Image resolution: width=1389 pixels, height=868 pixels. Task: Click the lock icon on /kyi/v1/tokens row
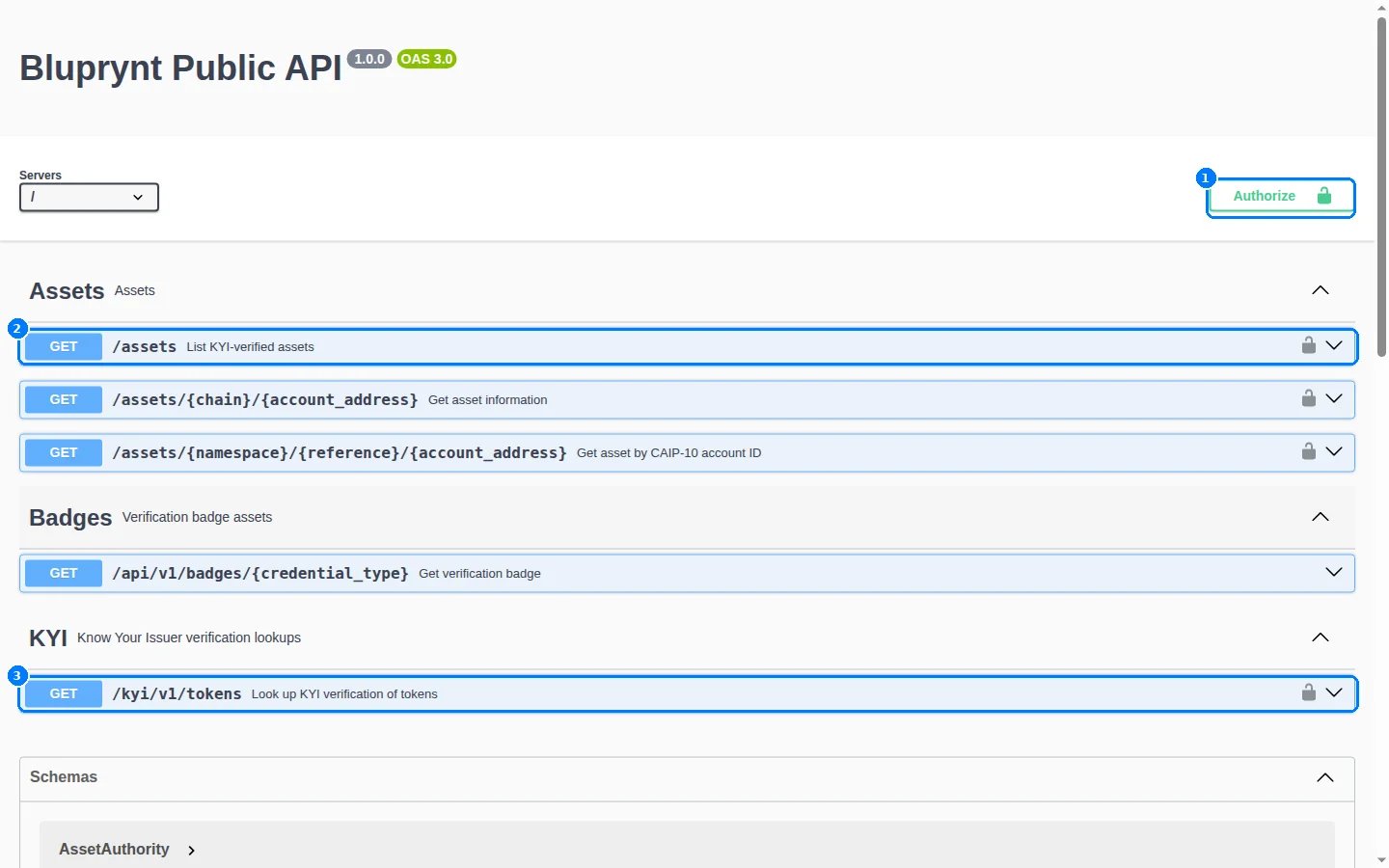pos(1309,692)
